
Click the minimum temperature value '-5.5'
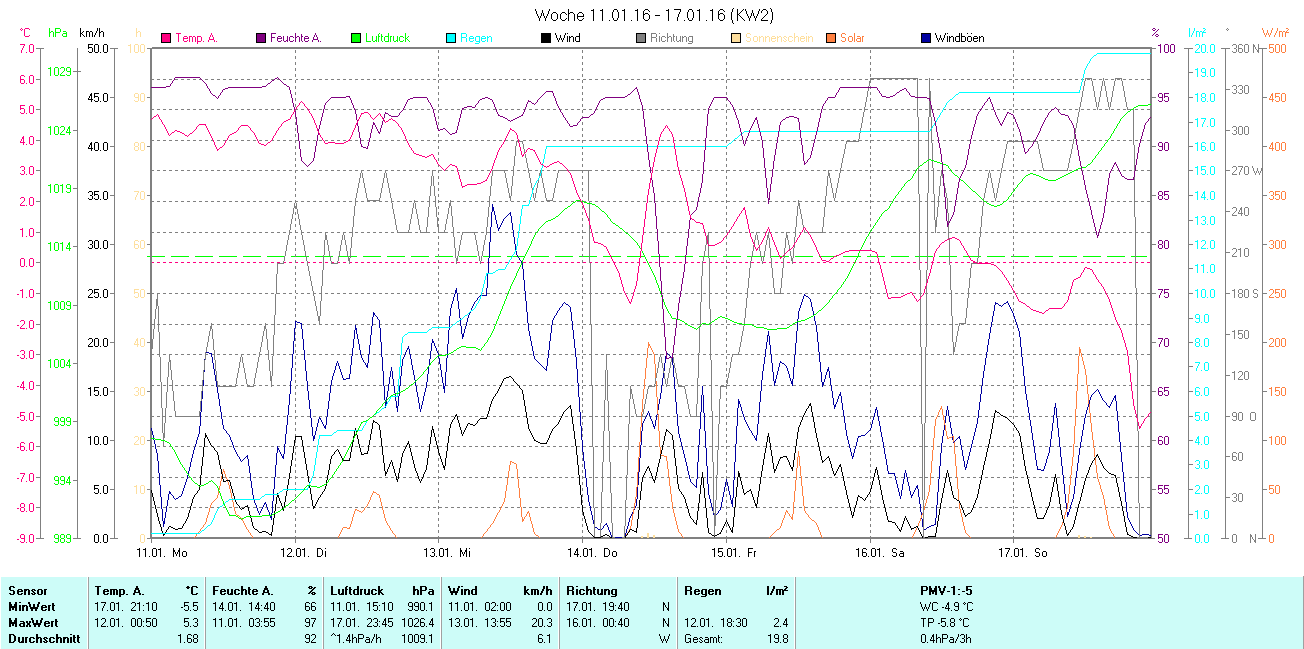click(x=189, y=607)
